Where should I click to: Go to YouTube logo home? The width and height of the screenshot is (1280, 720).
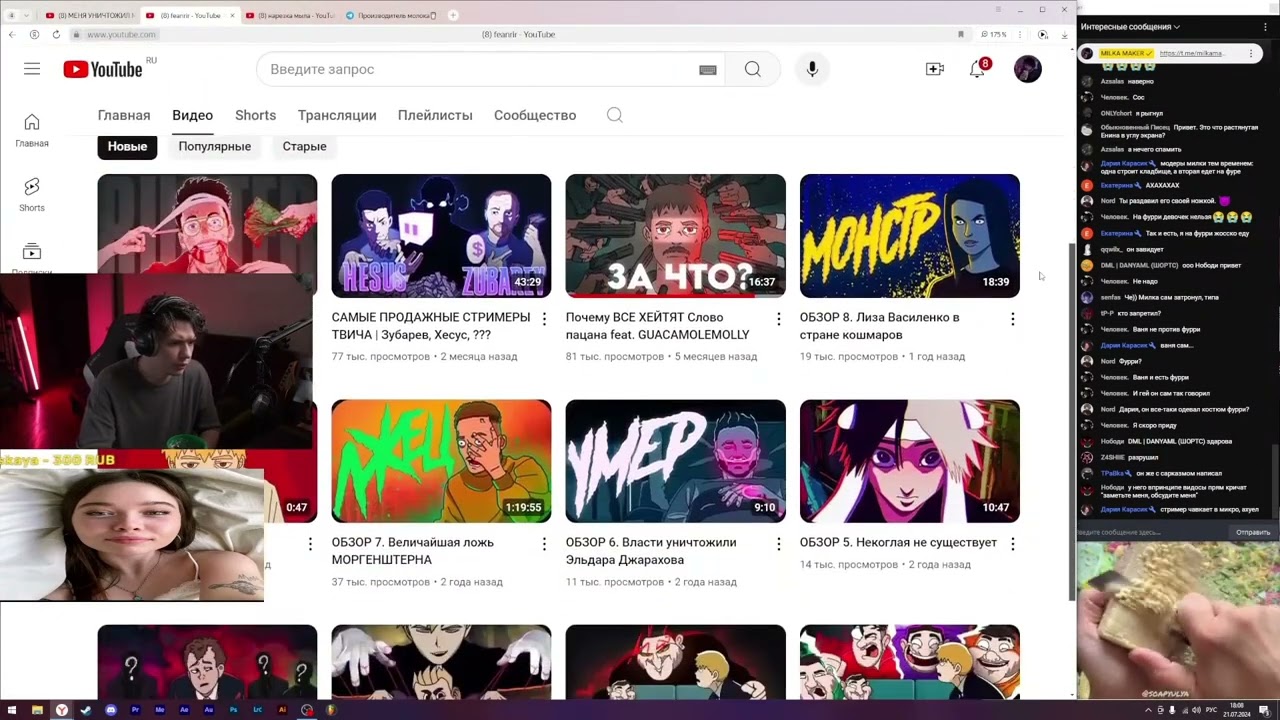coord(103,69)
